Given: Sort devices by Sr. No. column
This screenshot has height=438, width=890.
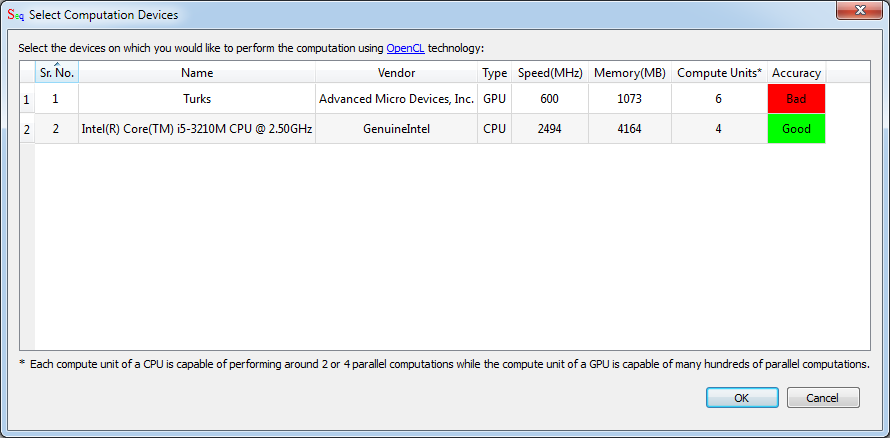Looking at the screenshot, I should click(56, 73).
